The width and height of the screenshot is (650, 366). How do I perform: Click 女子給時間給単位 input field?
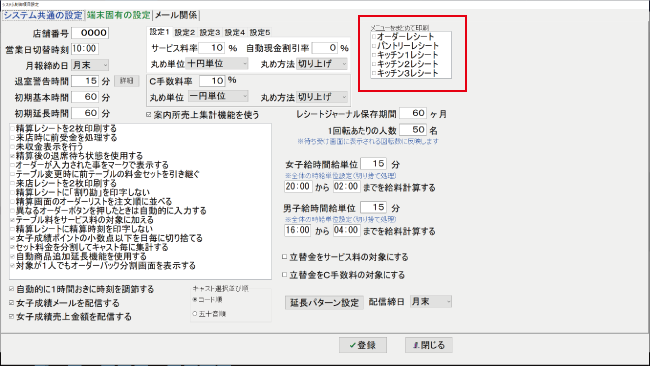point(374,164)
